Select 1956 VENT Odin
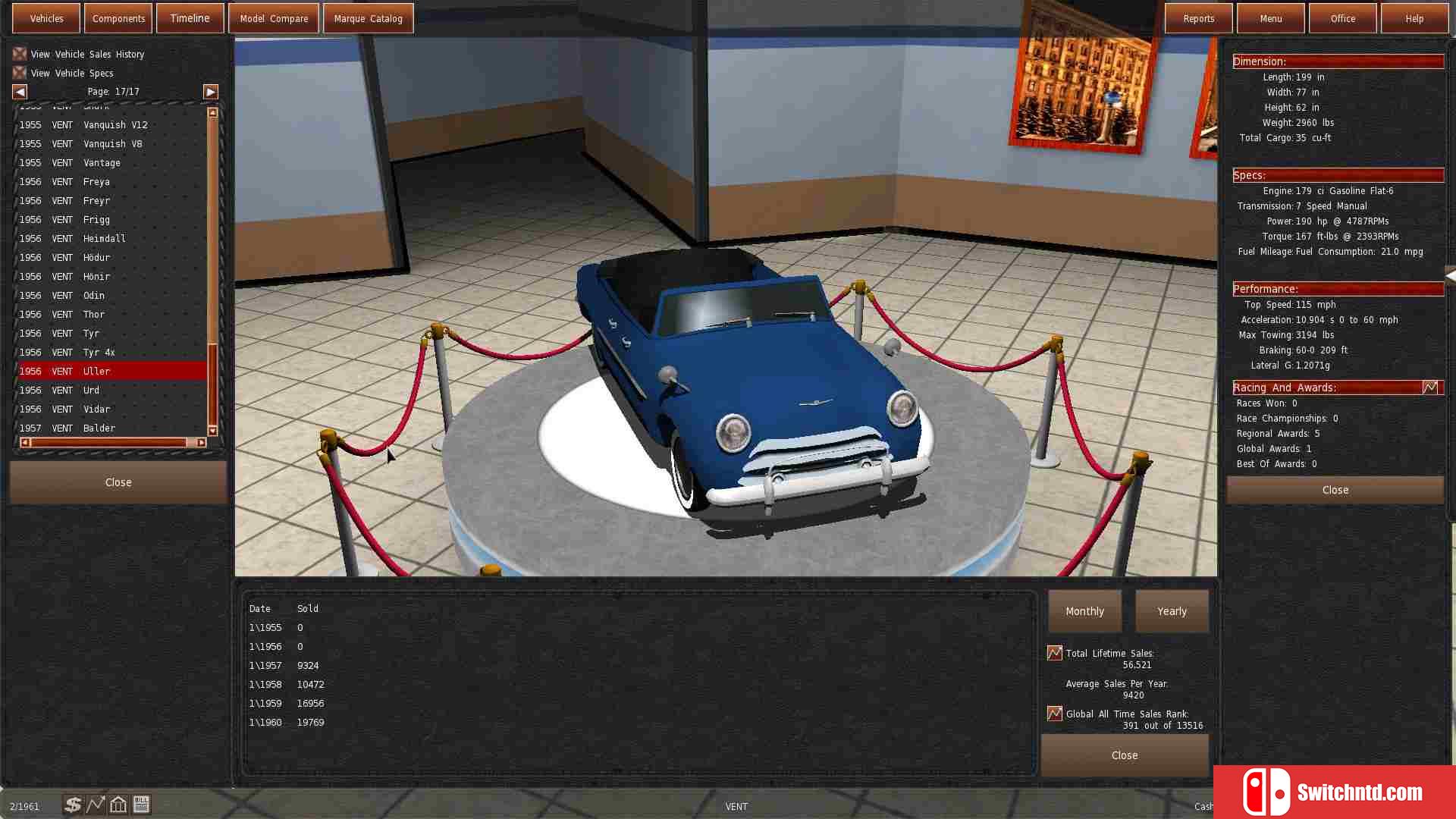 111,296
